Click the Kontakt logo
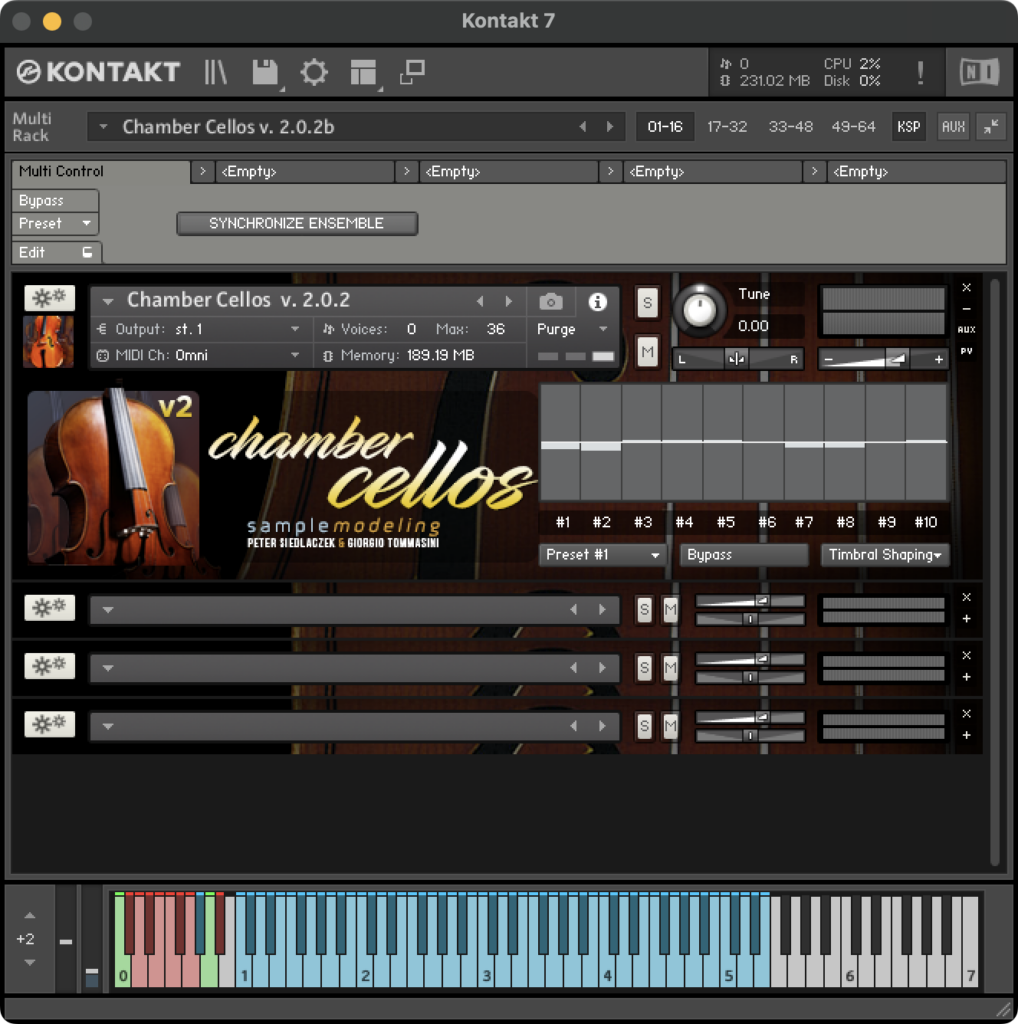 click(x=98, y=72)
